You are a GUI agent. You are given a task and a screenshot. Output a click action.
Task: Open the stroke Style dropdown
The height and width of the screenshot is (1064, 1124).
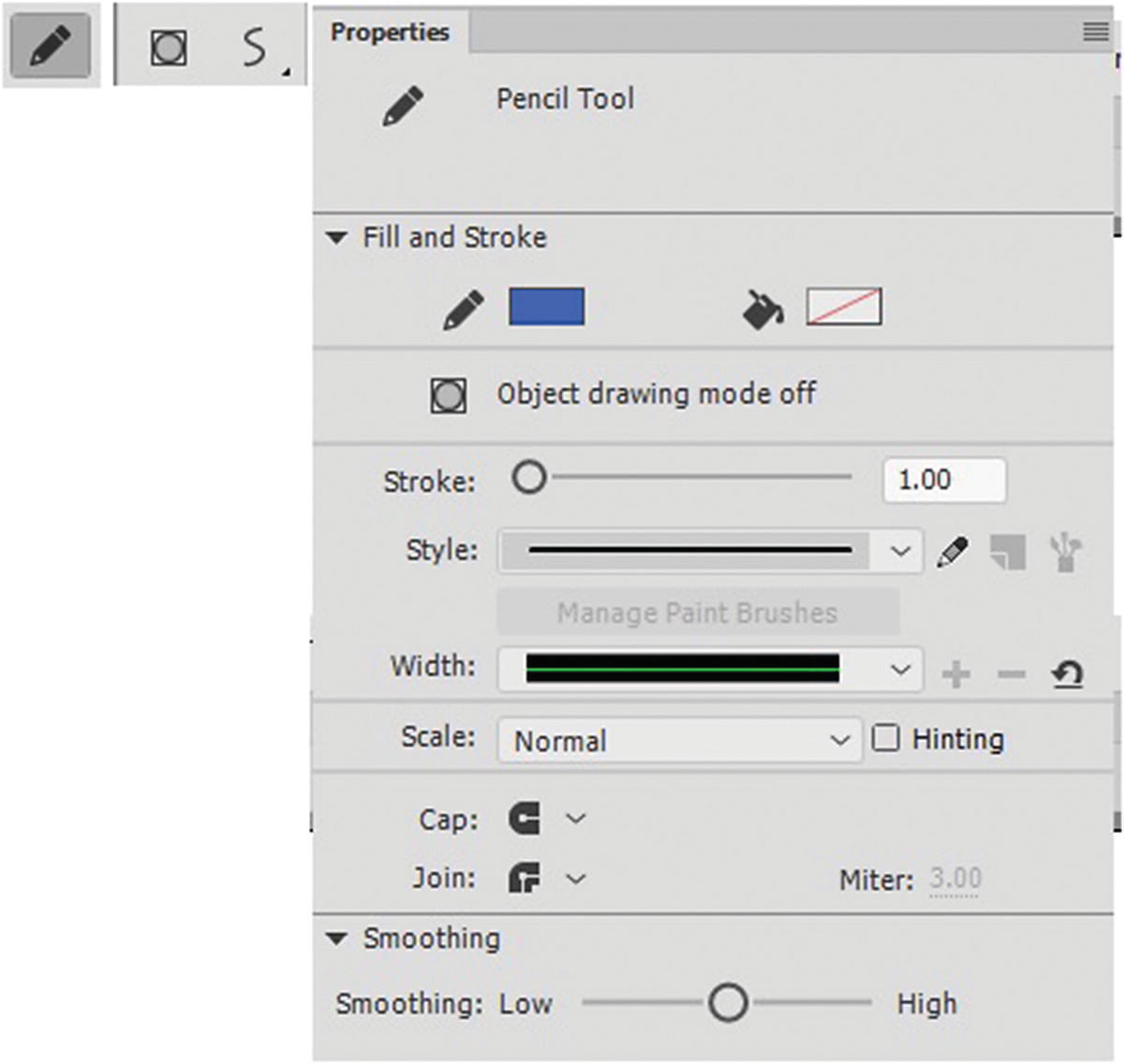[x=711, y=551]
